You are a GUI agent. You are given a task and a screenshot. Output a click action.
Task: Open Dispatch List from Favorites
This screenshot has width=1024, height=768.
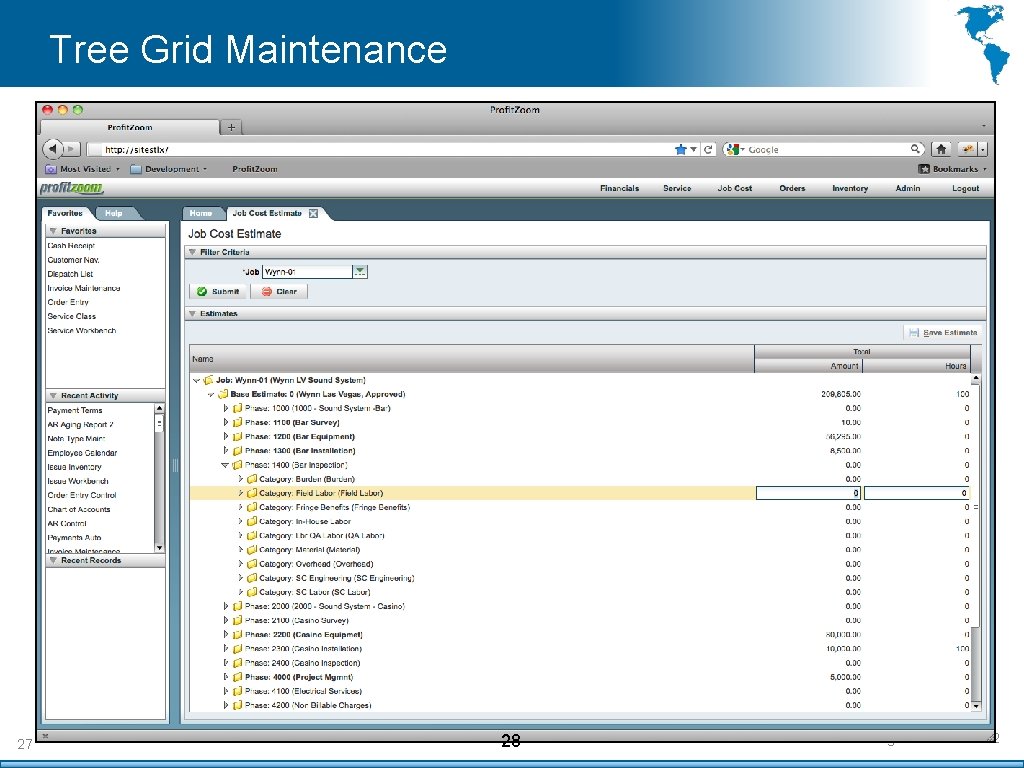70,274
